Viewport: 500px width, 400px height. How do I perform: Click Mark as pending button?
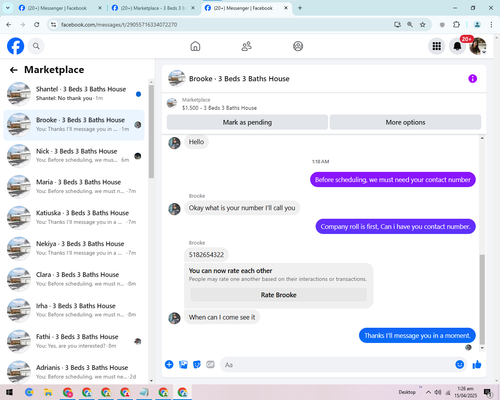pos(247,122)
